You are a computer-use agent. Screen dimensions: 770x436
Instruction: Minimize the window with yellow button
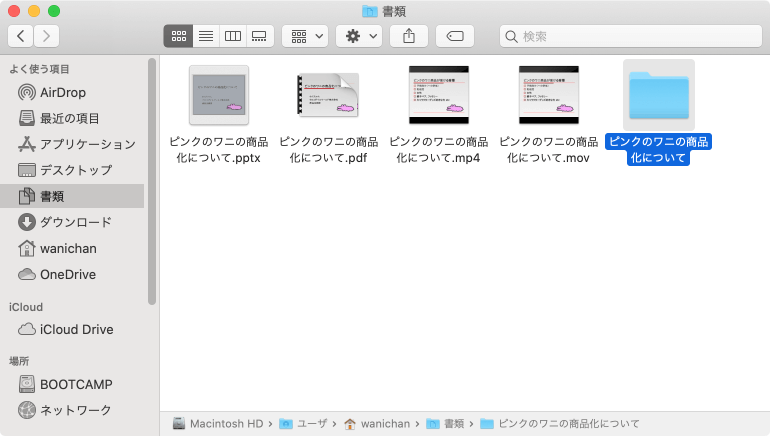click(x=34, y=11)
